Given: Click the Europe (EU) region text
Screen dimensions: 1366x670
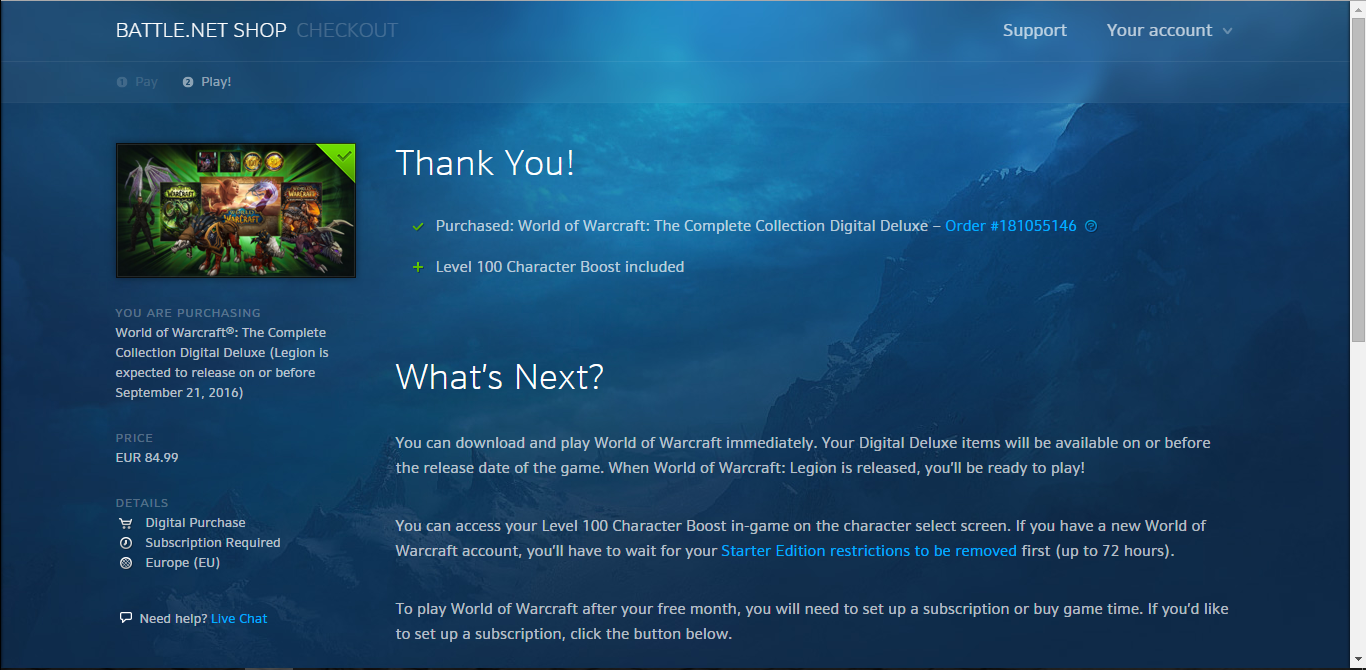Looking at the screenshot, I should 182,563.
